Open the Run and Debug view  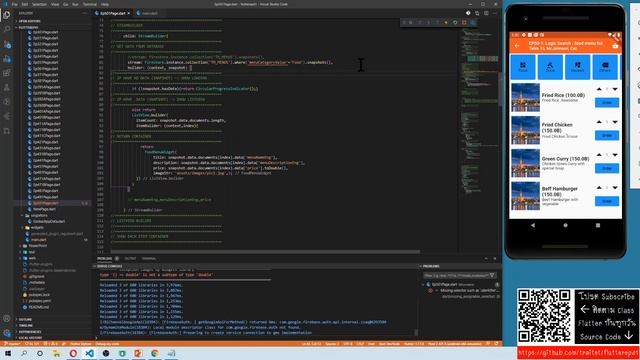[x=7, y=59]
